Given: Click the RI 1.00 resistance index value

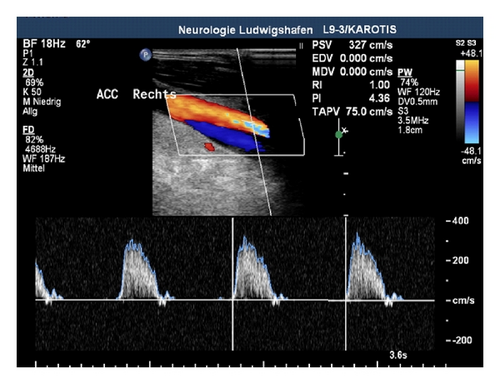Looking at the screenshot, I should [x=351, y=85].
